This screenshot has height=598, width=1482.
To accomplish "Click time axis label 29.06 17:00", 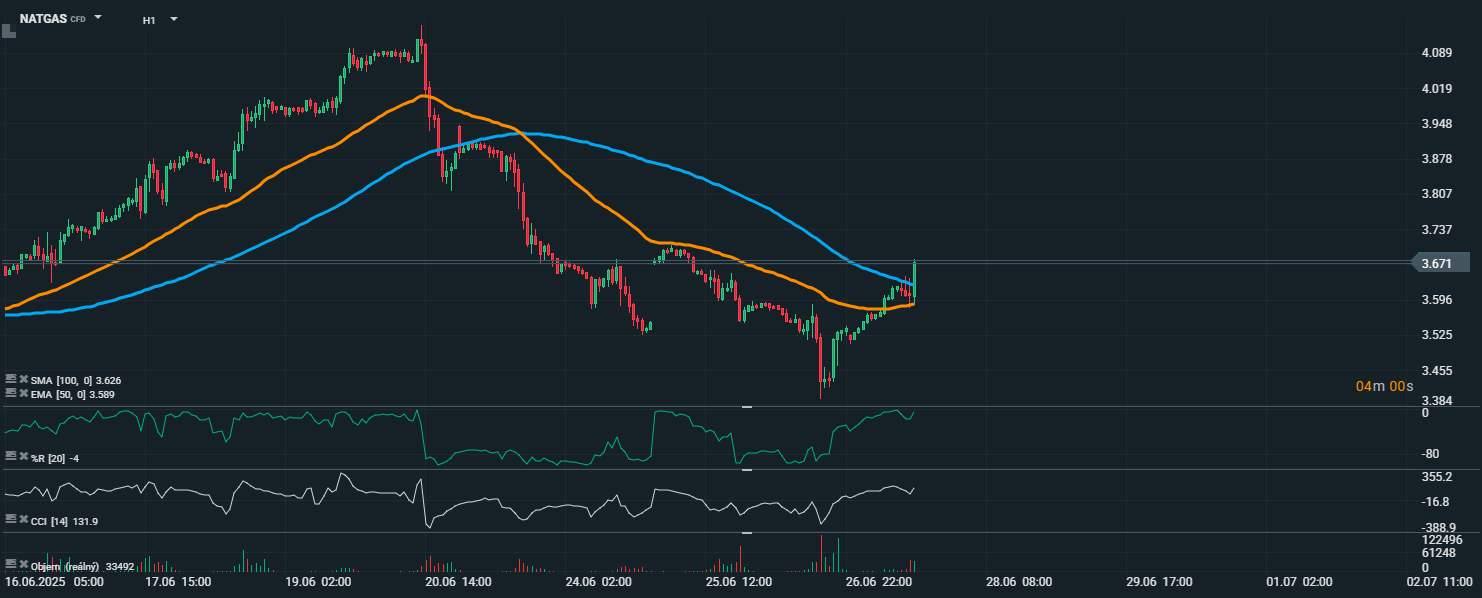I will coord(1158,581).
